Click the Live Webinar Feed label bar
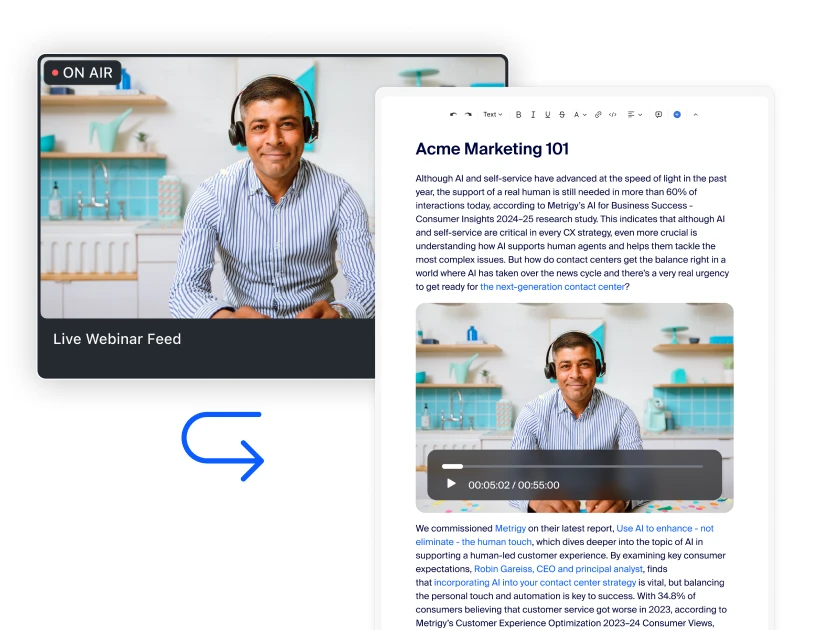The height and width of the screenshot is (630, 840). pos(117,339)
